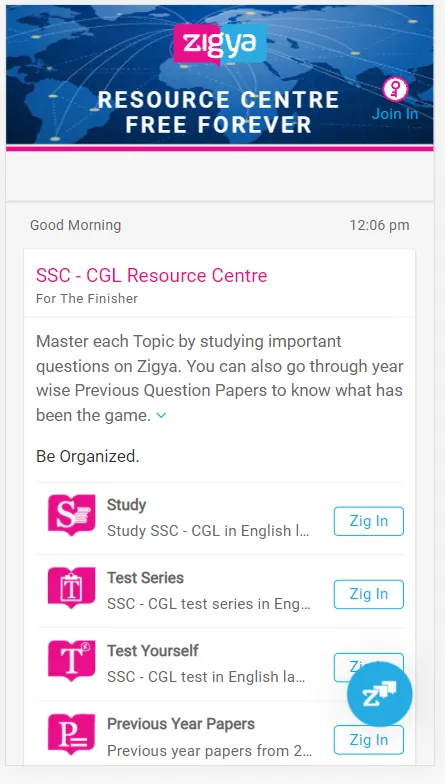Zig In to the Study section
Image resolution: width=445 pixels, height=784 pixels.
pos(368,521)
